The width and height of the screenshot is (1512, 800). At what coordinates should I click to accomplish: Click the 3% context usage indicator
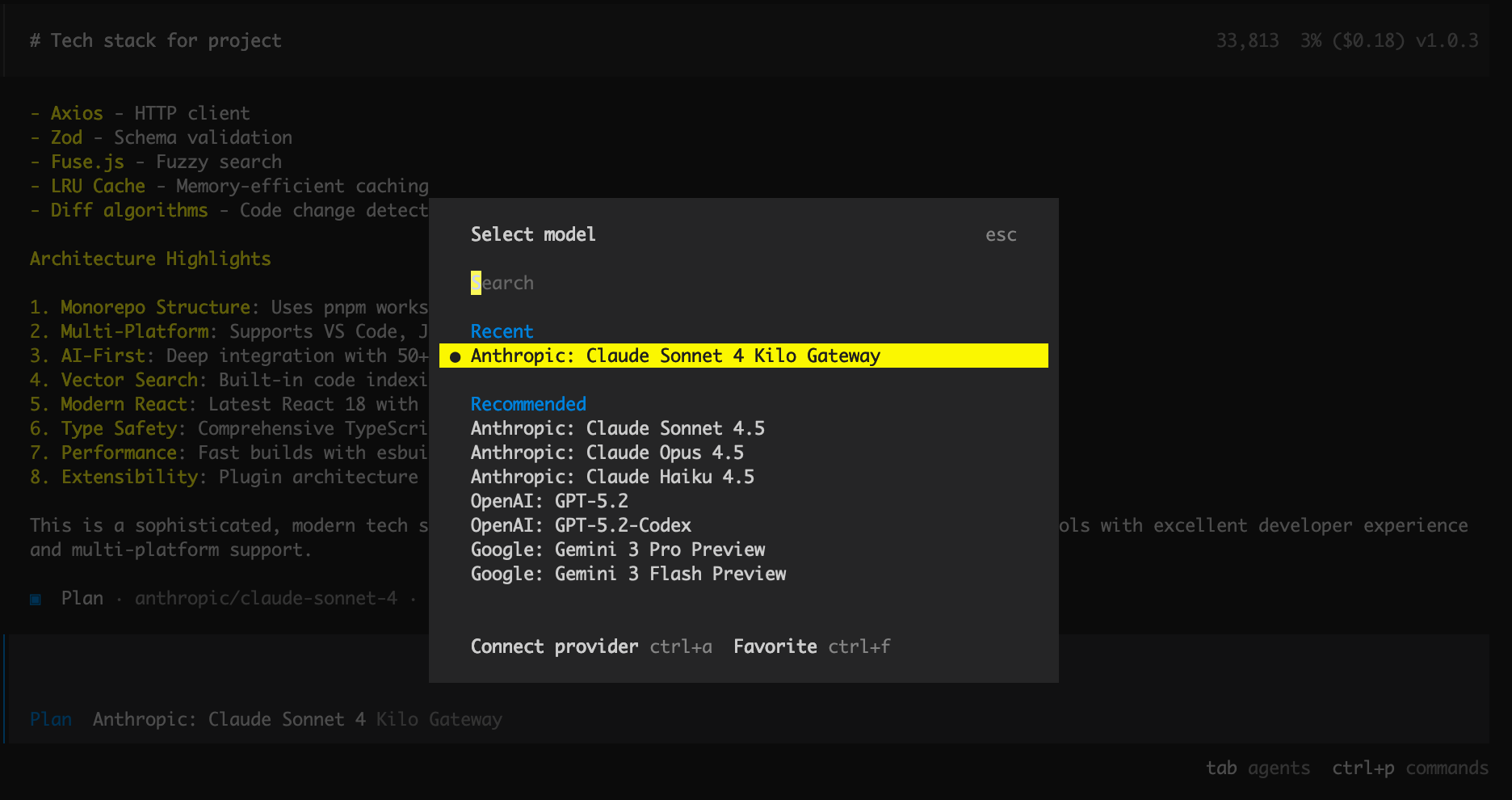1309,40
